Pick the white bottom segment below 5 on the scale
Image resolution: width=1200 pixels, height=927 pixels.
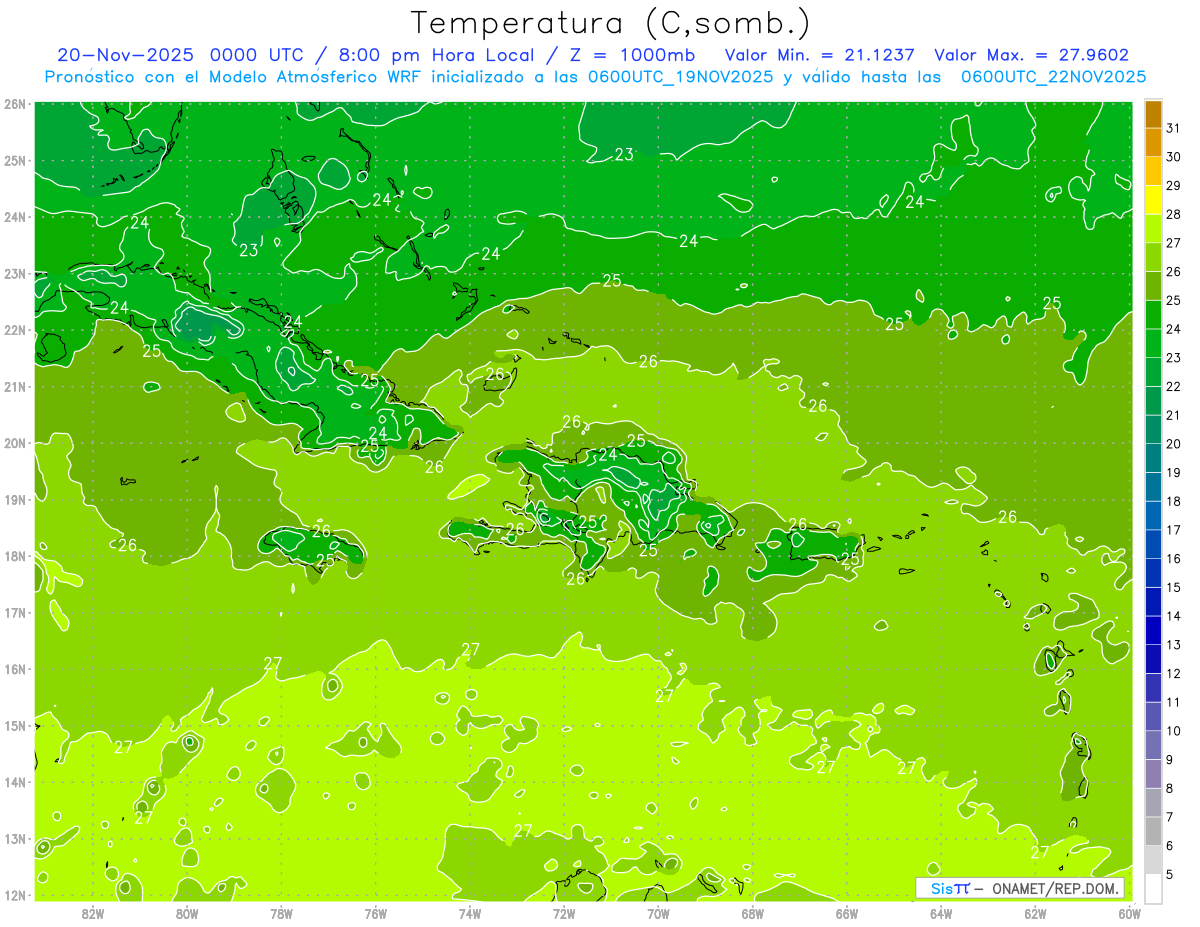click(1153, 888)
